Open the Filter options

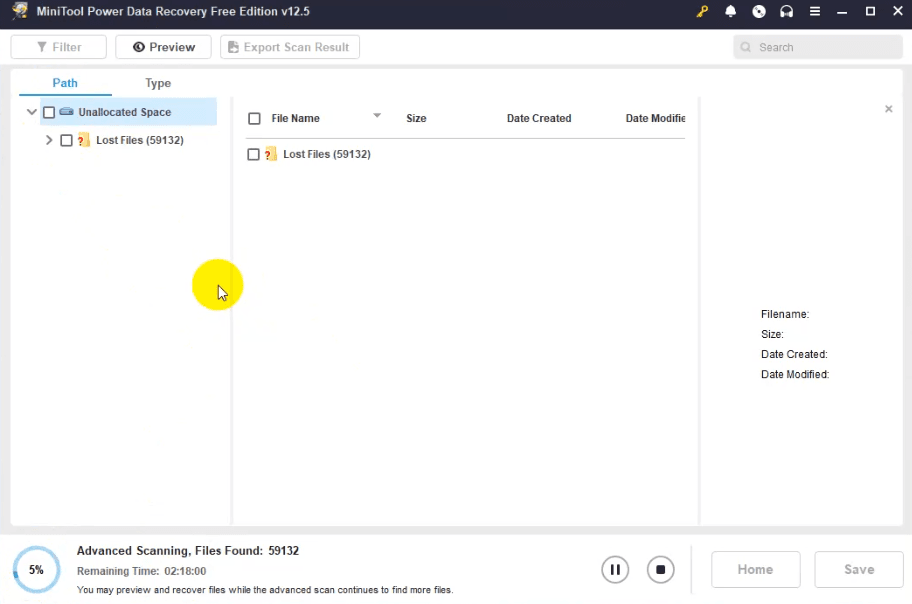[59, 47]
